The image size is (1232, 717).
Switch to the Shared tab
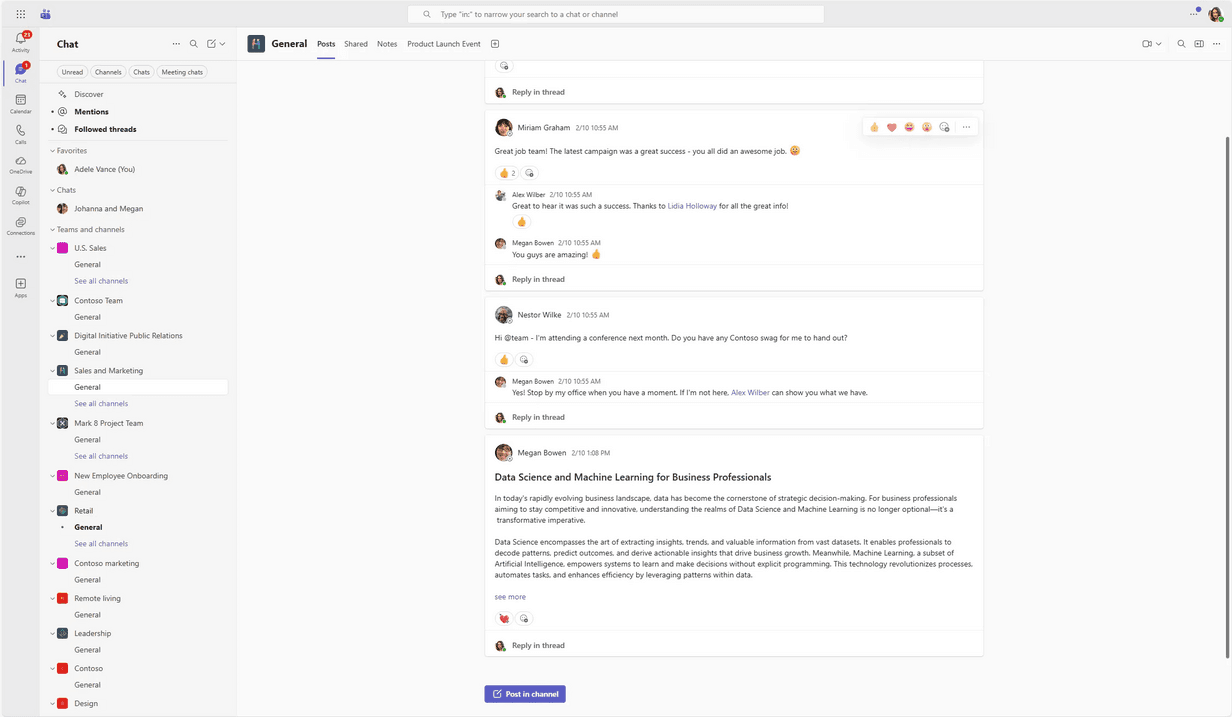pos(356,44)
